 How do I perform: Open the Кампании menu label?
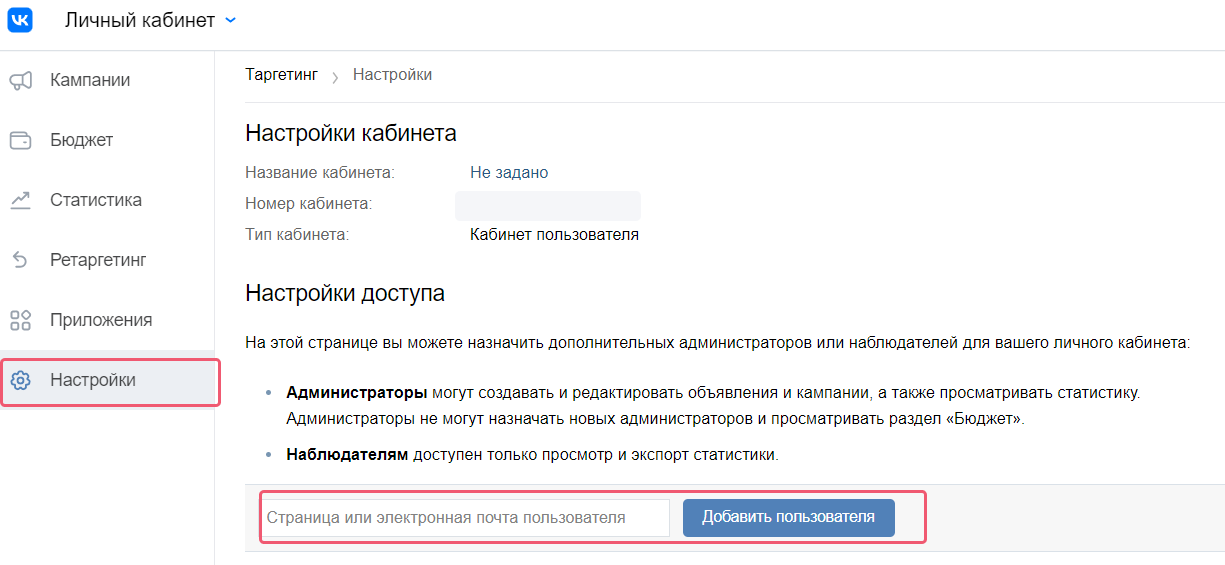pyautogui.click(x=90, y=80)
